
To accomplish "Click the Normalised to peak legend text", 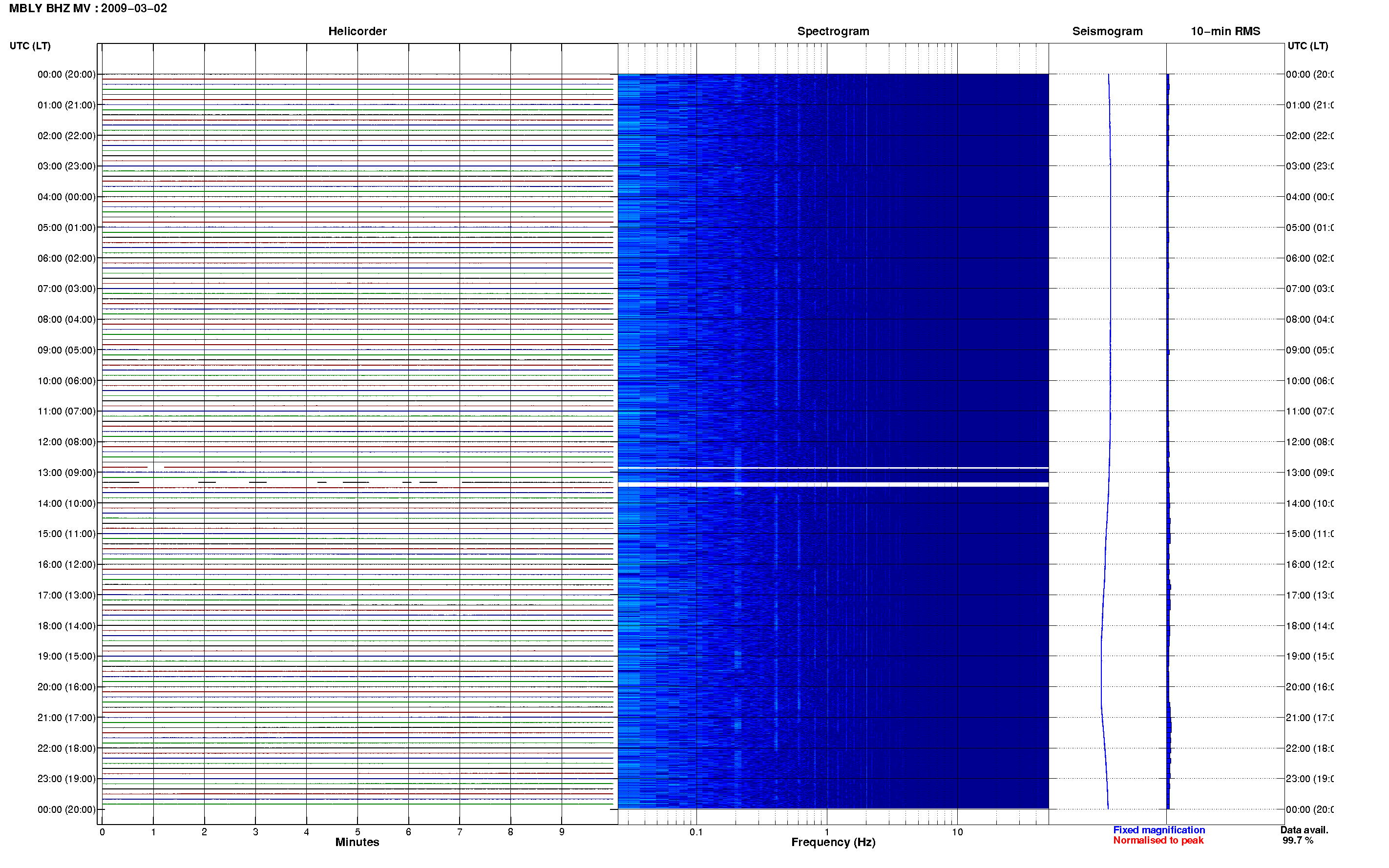I will coord(1158,841).
